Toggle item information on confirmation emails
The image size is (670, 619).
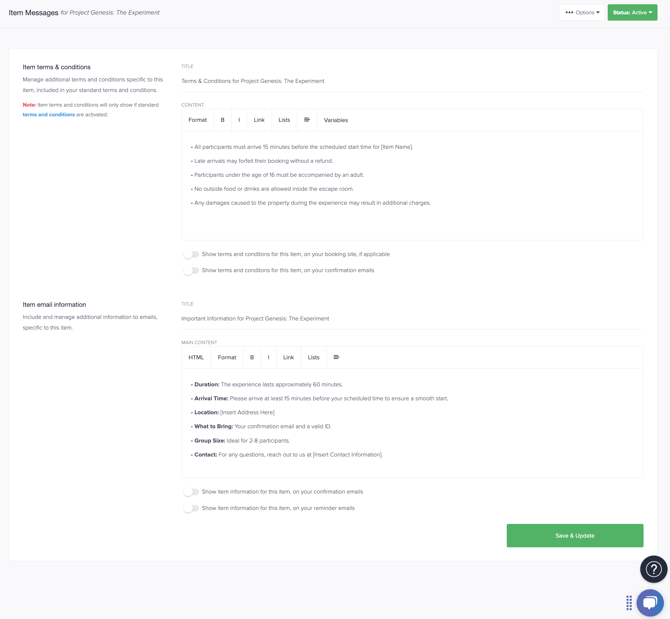[191, 492]
